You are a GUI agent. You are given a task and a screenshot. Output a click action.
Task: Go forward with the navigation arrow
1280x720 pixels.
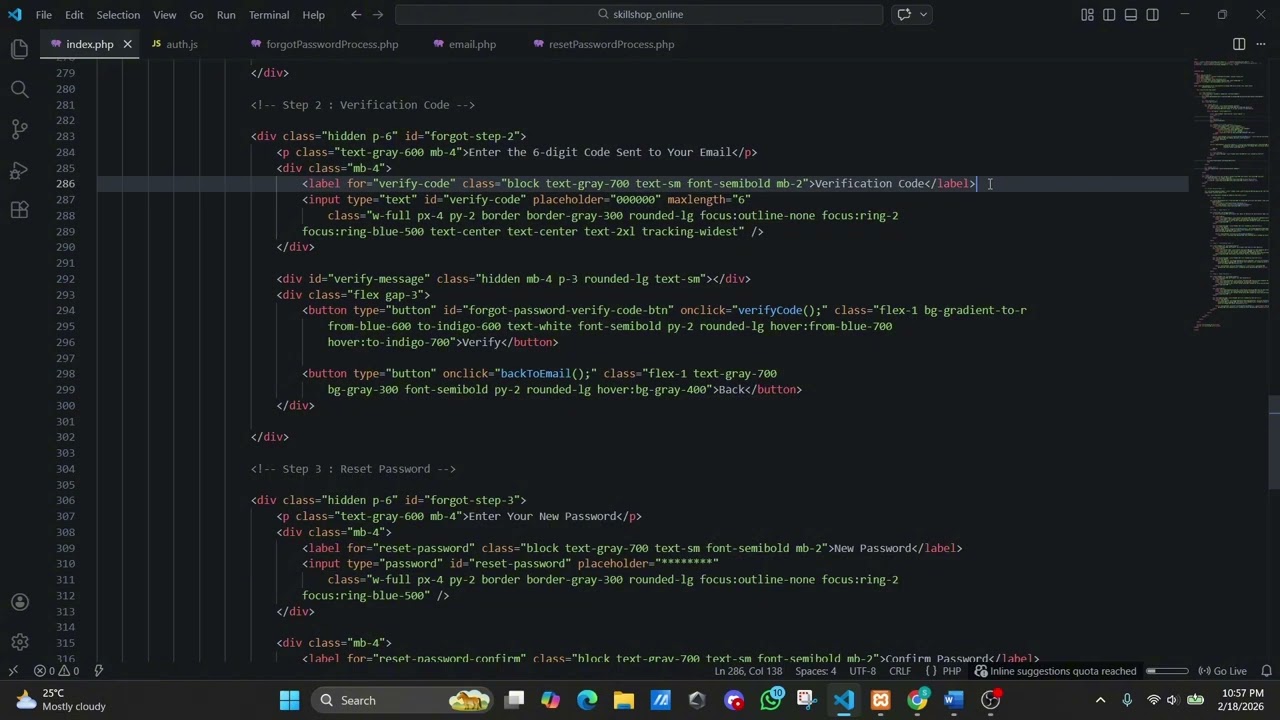click(x=378, y=14)
